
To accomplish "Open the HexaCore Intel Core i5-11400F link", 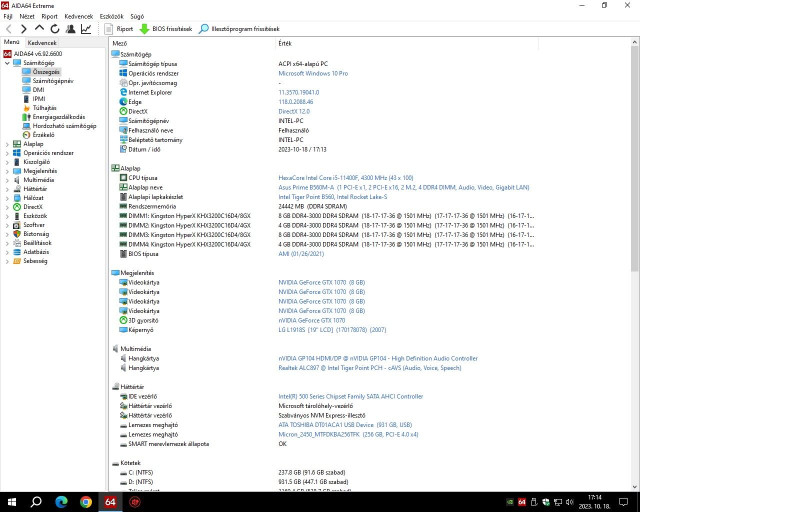I will tap(346, 178).
